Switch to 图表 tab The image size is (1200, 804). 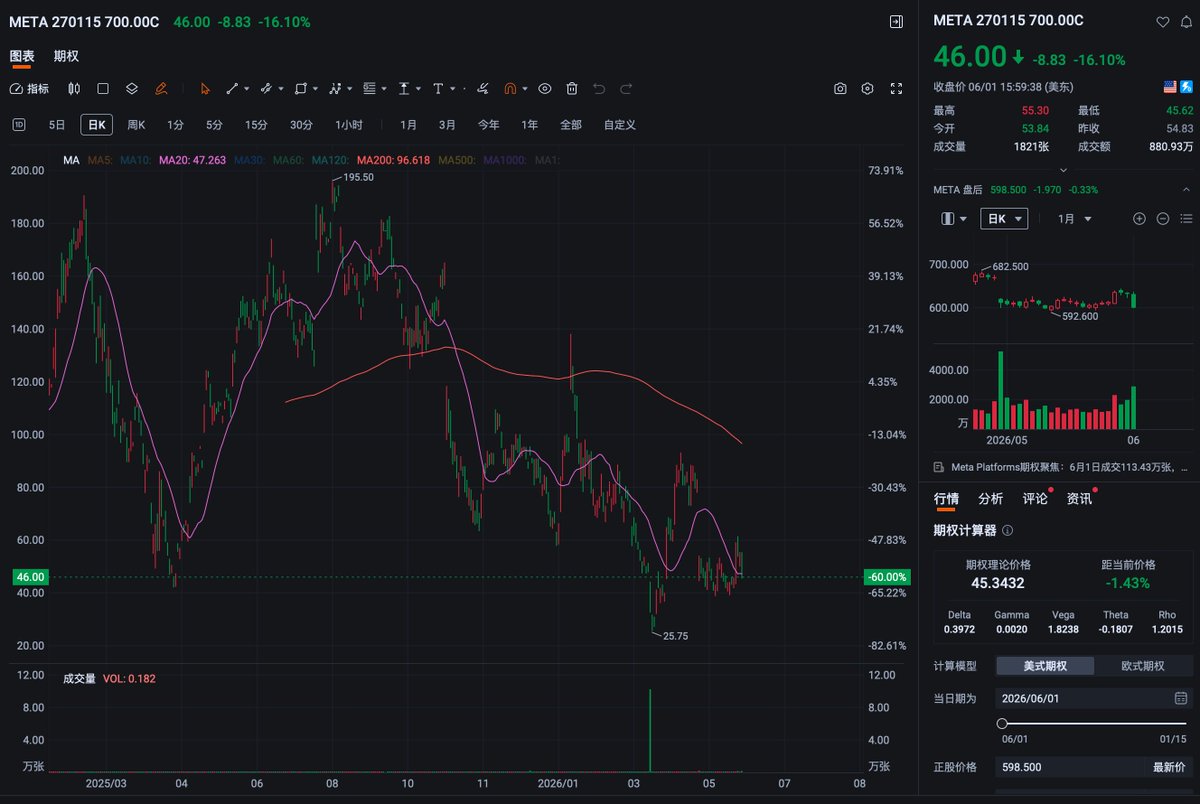point(22,56)
